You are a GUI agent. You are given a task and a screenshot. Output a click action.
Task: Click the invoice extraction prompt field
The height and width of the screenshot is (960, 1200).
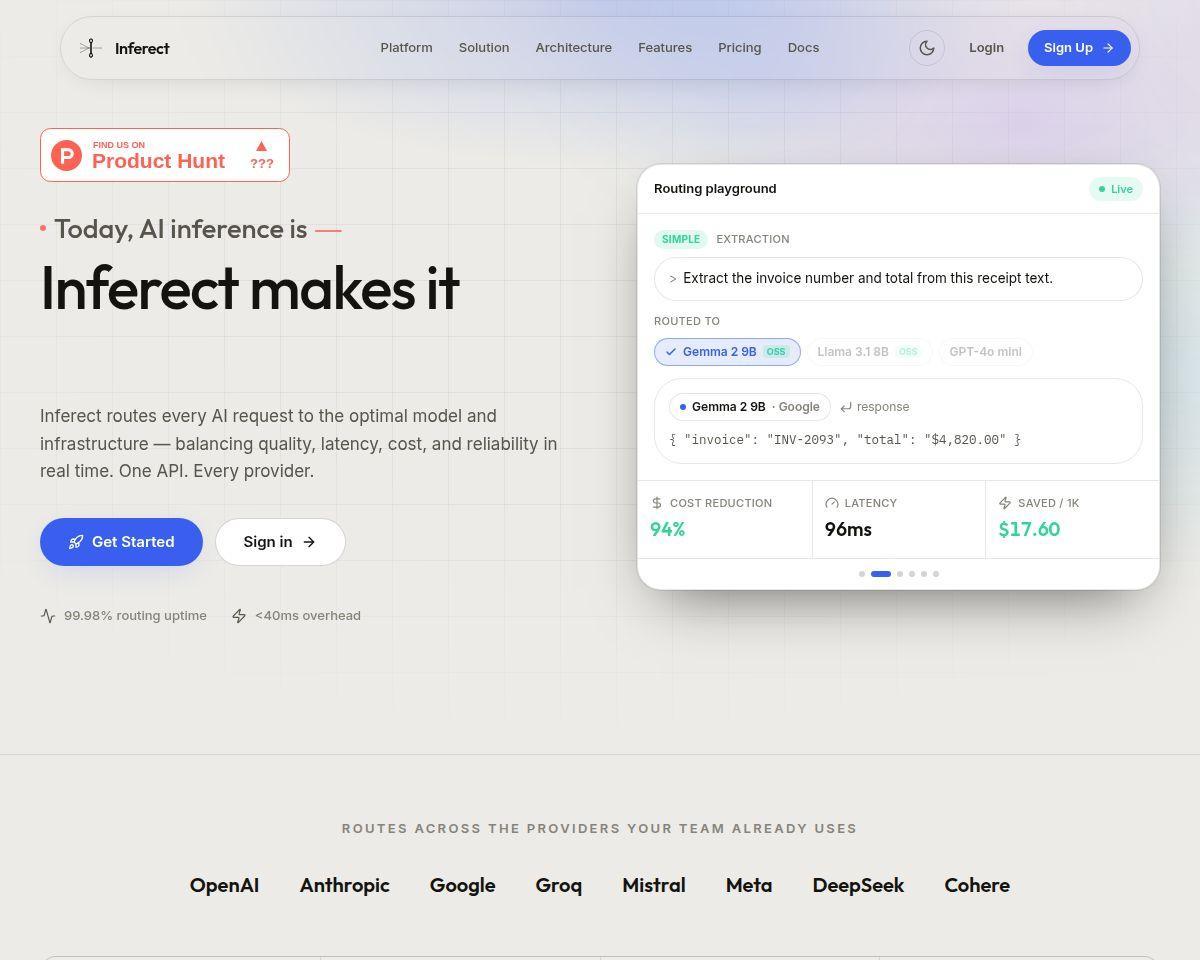898,279
